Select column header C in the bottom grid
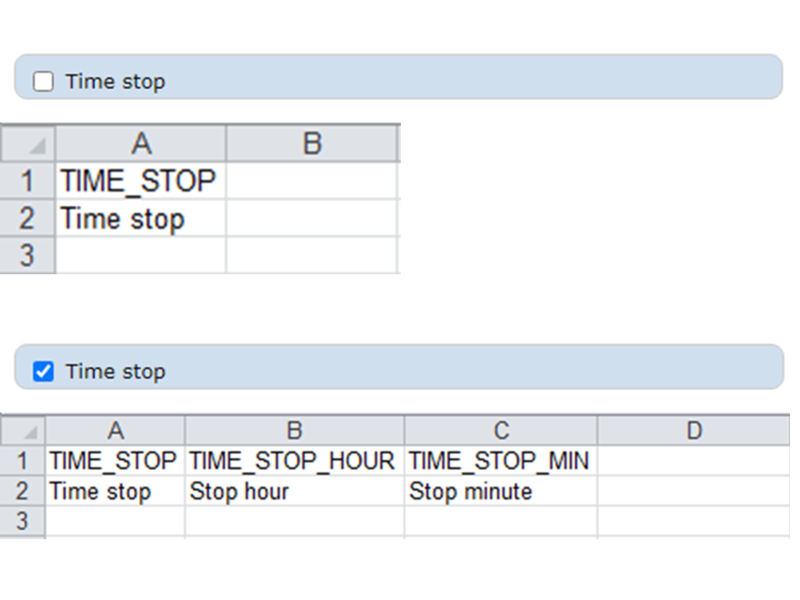 click(x=501, y=430)
